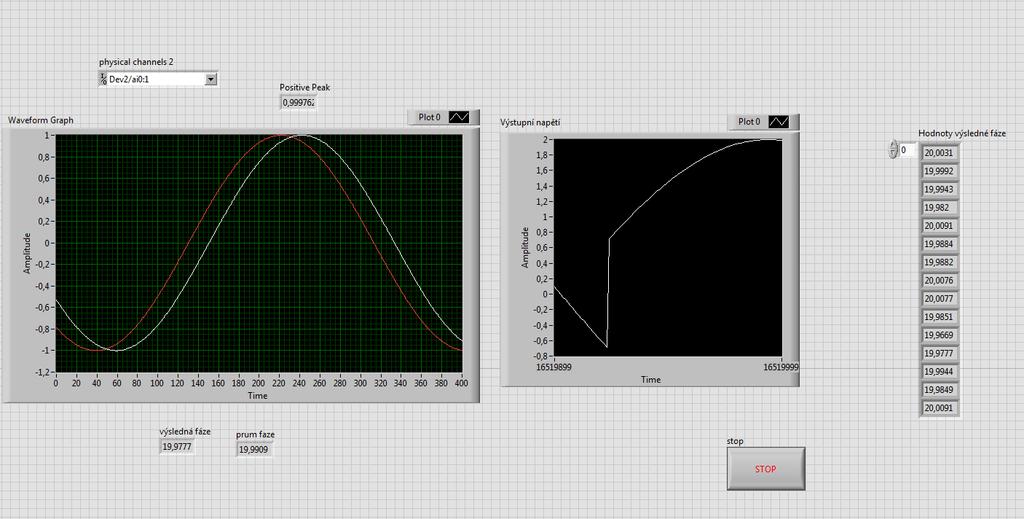Click the Waveform Graph title label

coord(40,120)
